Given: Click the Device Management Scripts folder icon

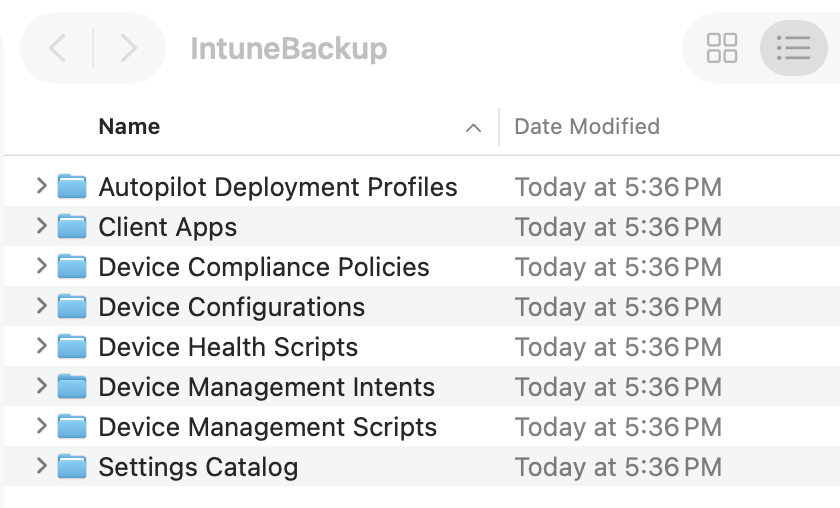Looking at the screenshot, I should [x=72, y=427].
